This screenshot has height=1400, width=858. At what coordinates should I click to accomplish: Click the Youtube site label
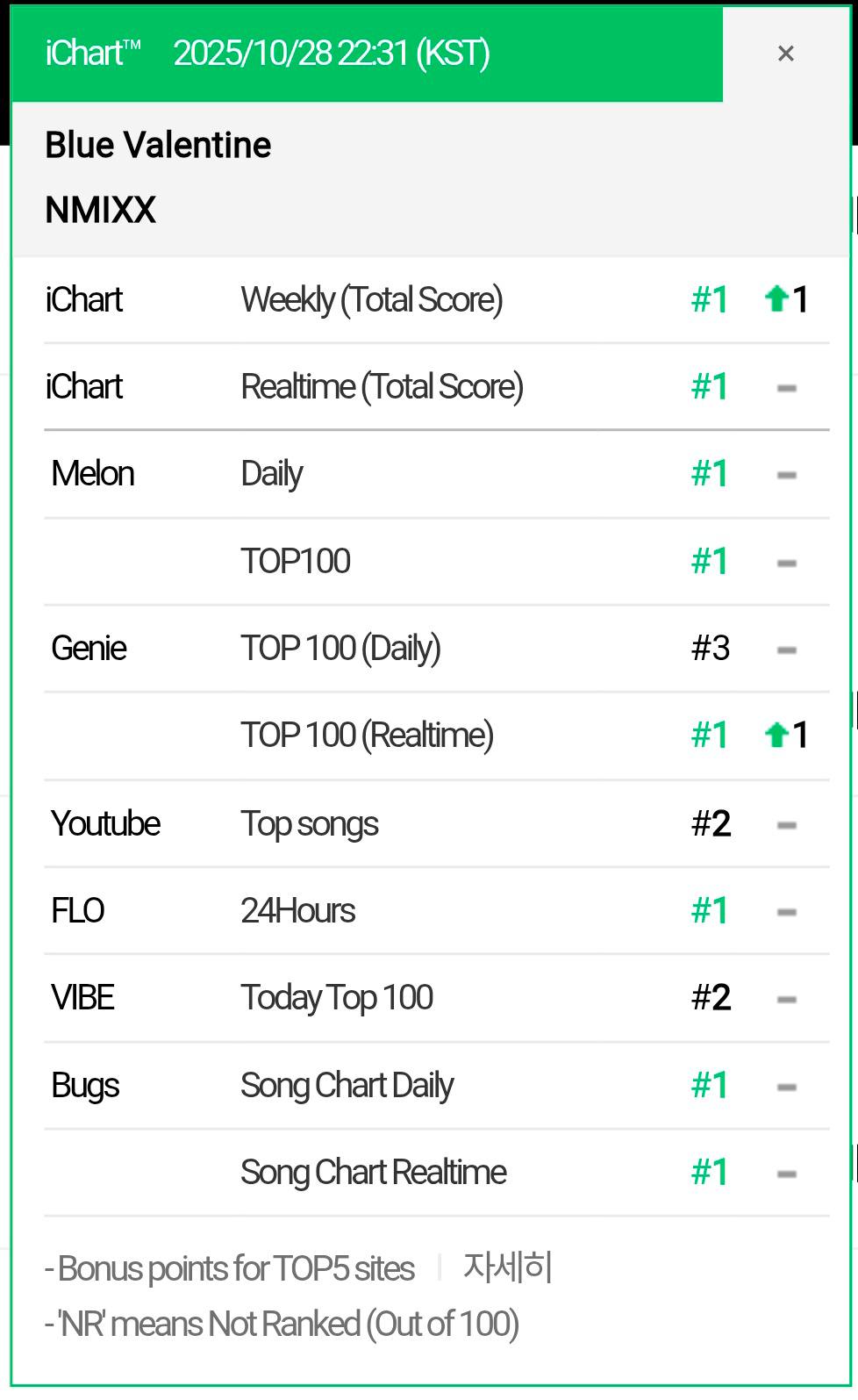tap(106, 824)
